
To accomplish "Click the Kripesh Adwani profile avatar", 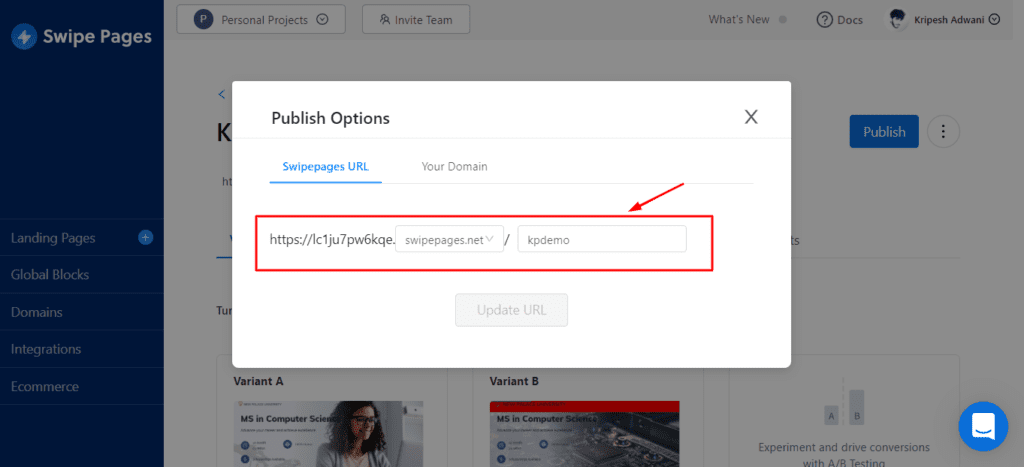I will pos(897,20).
